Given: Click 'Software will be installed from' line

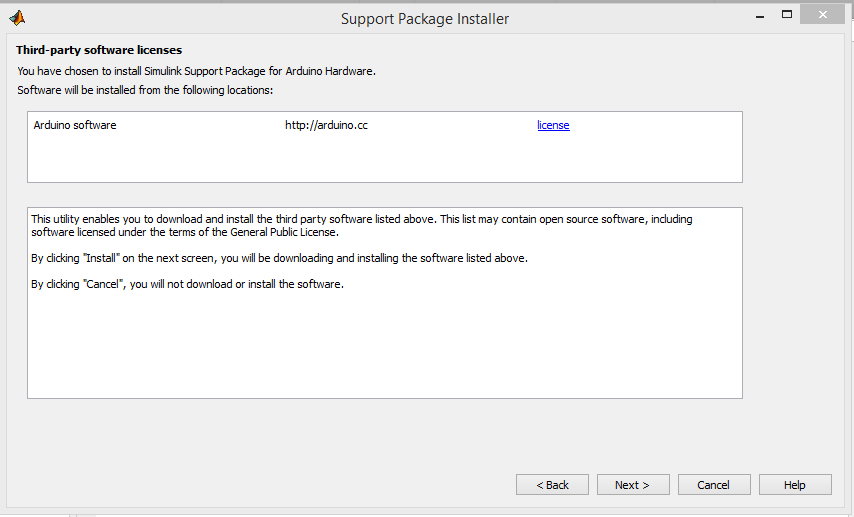Looking at the screenshot, I should tap(145, 90).
